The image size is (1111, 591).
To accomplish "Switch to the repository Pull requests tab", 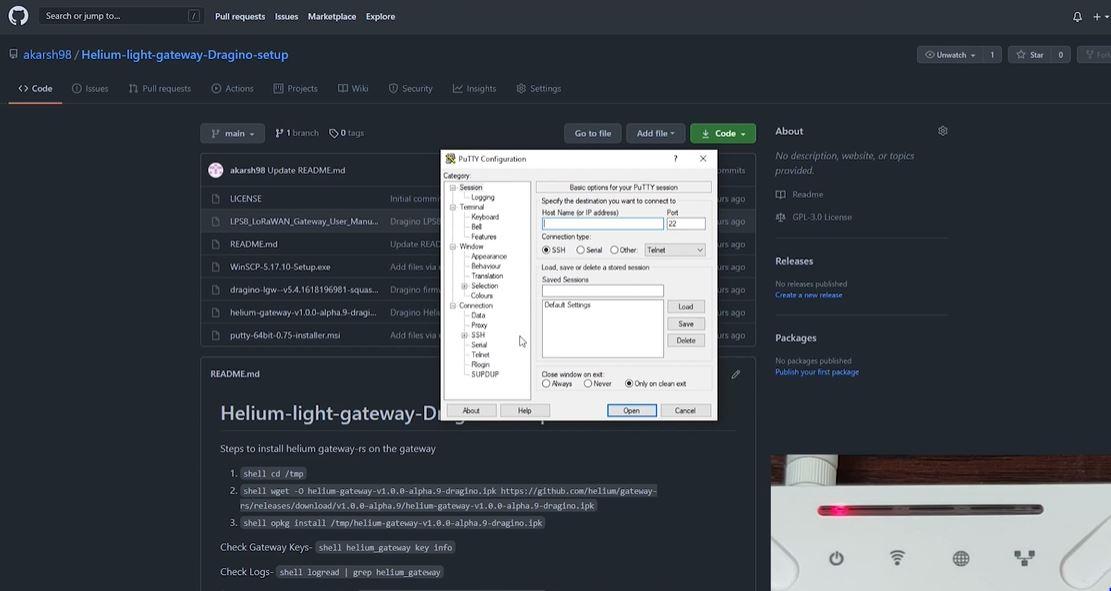I will (160, 89).
